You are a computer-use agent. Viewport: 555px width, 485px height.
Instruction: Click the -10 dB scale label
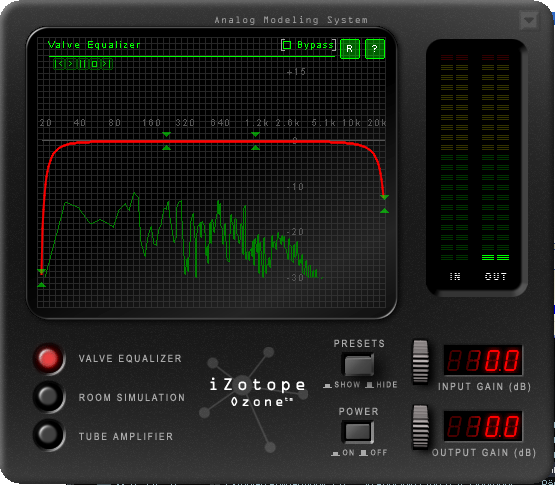(x=295, y=187)
